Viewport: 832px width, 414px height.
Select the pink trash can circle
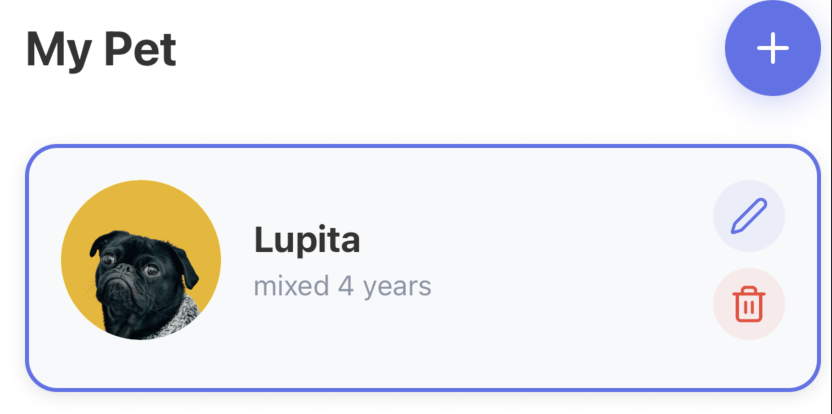pos(749,304)
